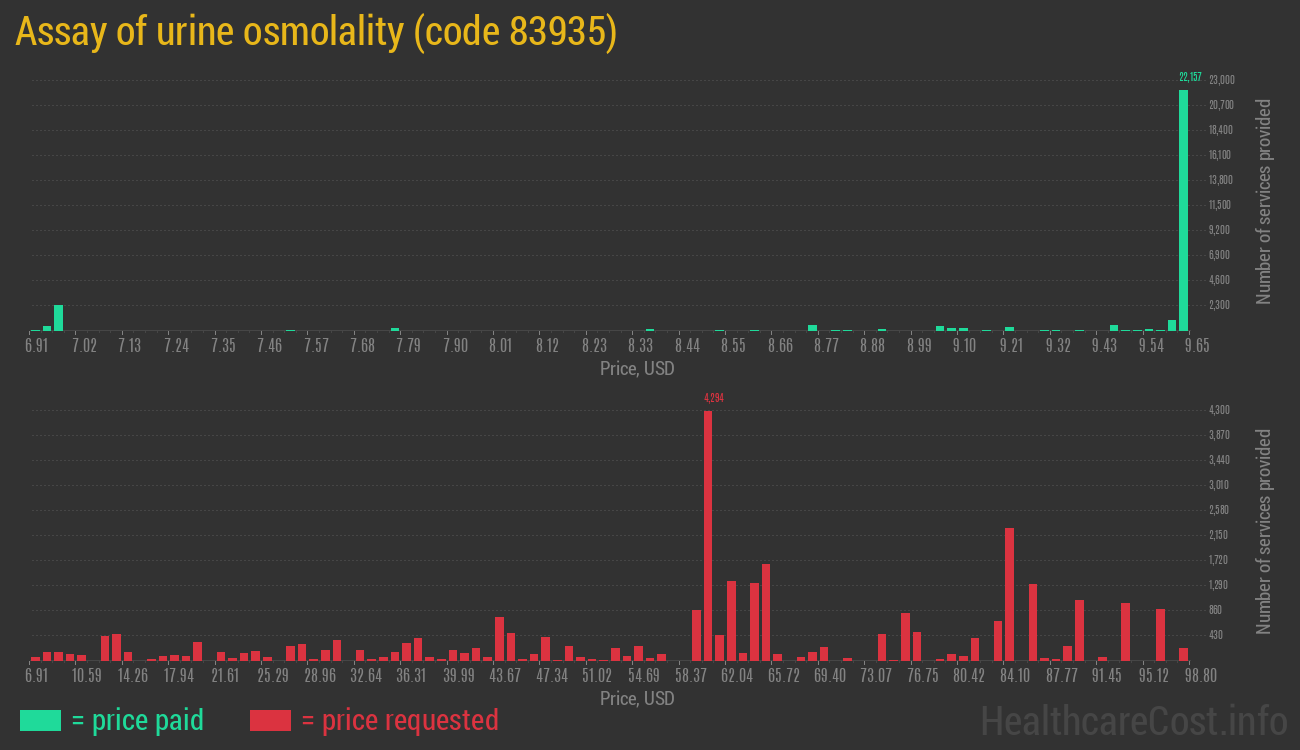Click the bottom chart's 'Number of services provided' label
The image size is (1300, 750).
[x=1264, y=531]
